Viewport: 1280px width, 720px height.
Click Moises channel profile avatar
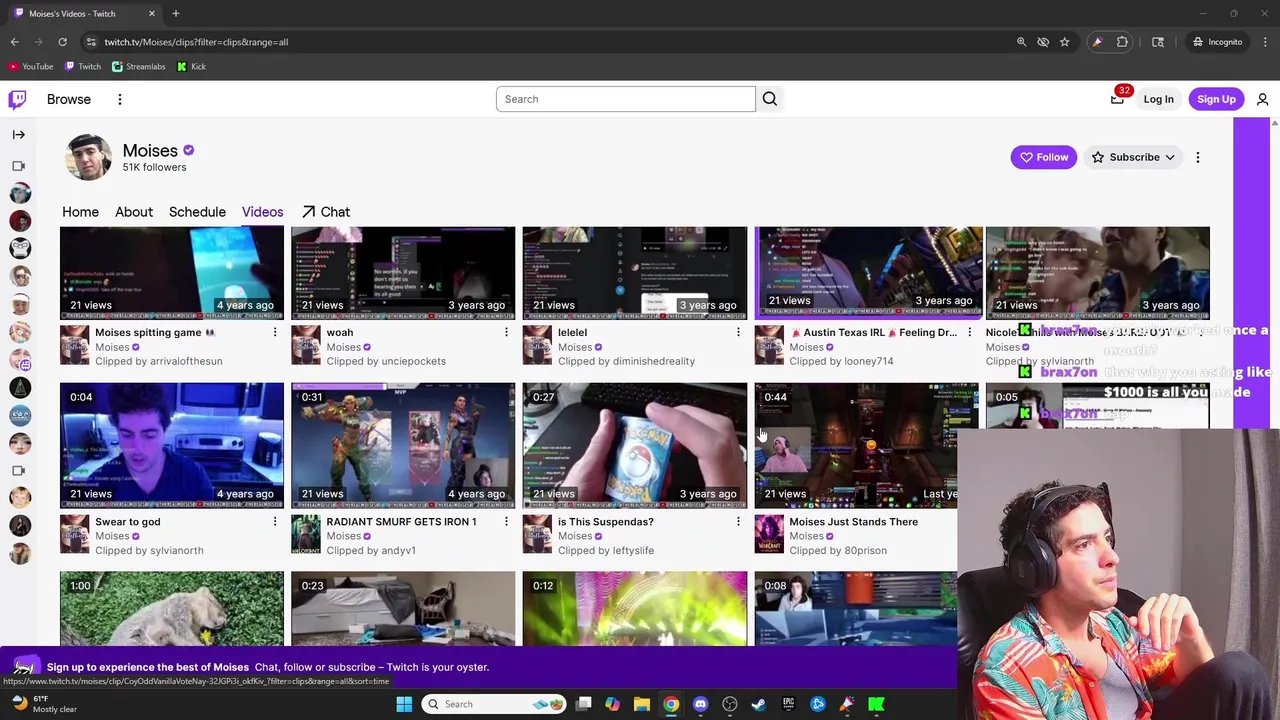[x=88, y=157]
